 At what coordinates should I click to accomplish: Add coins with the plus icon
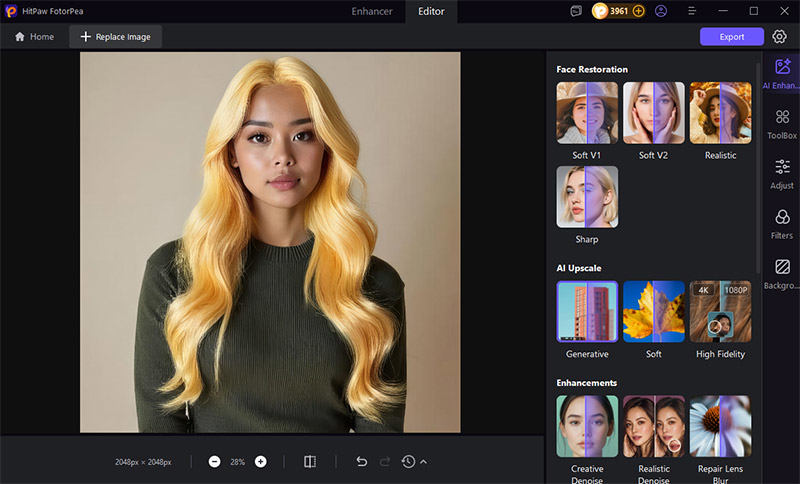pyautogui.click(x=638, y=11)
